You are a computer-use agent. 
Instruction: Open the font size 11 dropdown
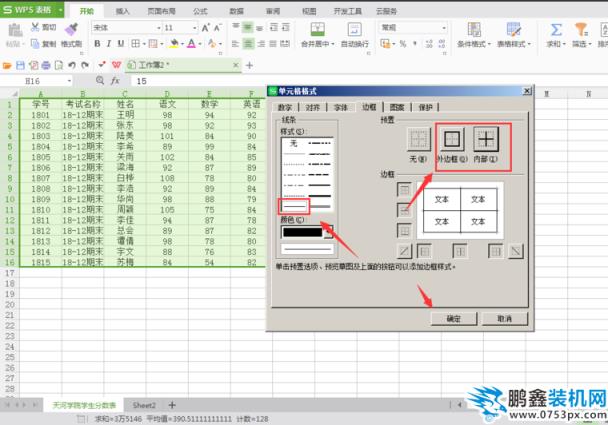pyautogui.click(x=195, y=28)
